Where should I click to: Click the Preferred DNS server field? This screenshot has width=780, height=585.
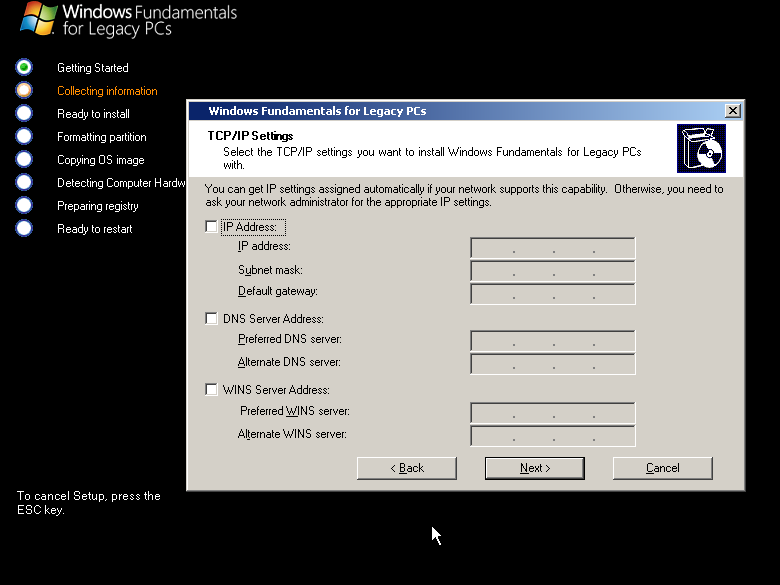[x=553, y=341]
